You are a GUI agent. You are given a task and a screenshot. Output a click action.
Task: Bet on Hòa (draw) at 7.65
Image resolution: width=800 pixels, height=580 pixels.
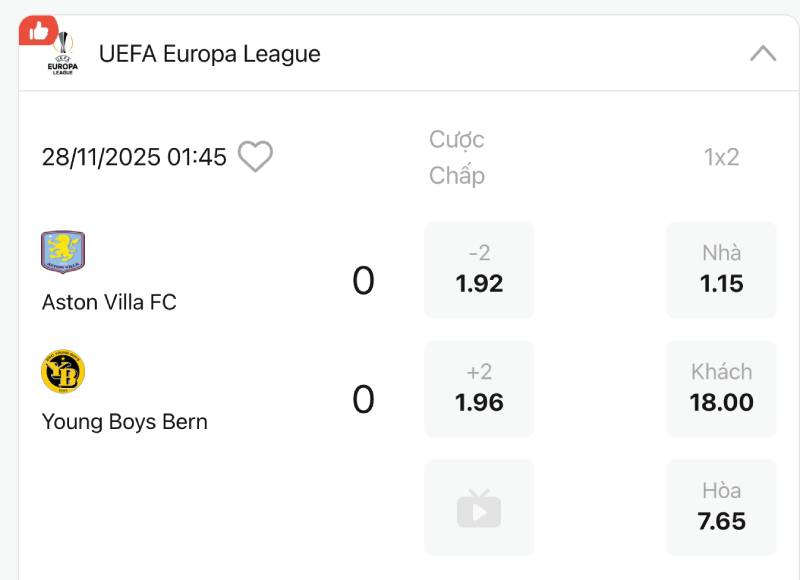click(721, 508)
